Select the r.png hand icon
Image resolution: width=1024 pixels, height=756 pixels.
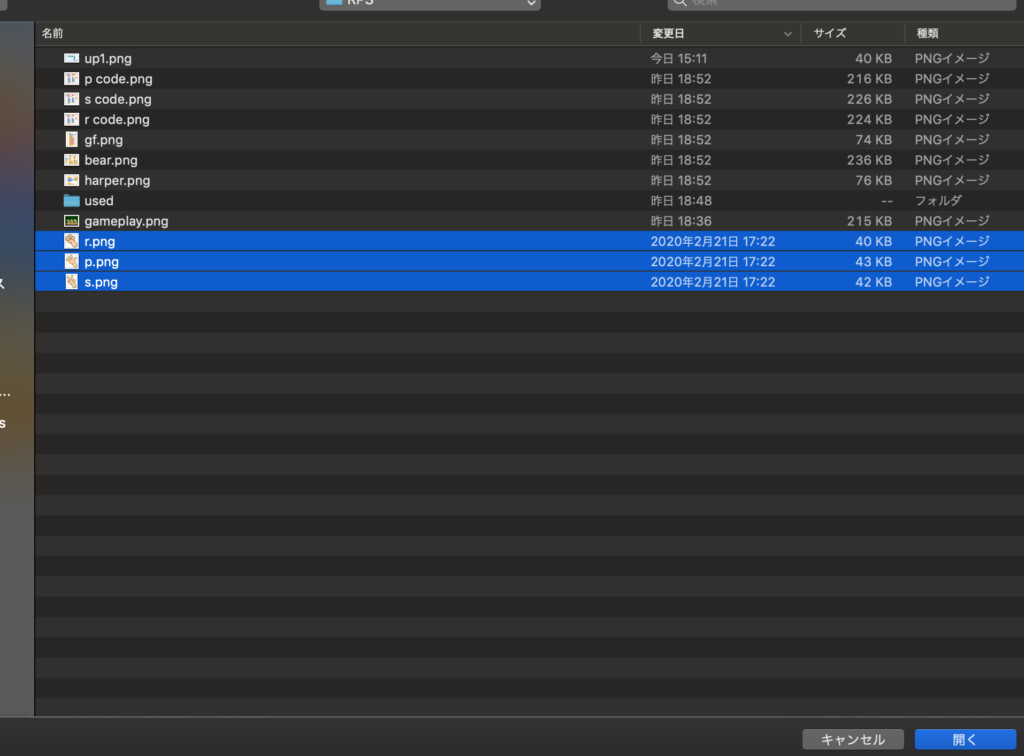tap(71, 241)
